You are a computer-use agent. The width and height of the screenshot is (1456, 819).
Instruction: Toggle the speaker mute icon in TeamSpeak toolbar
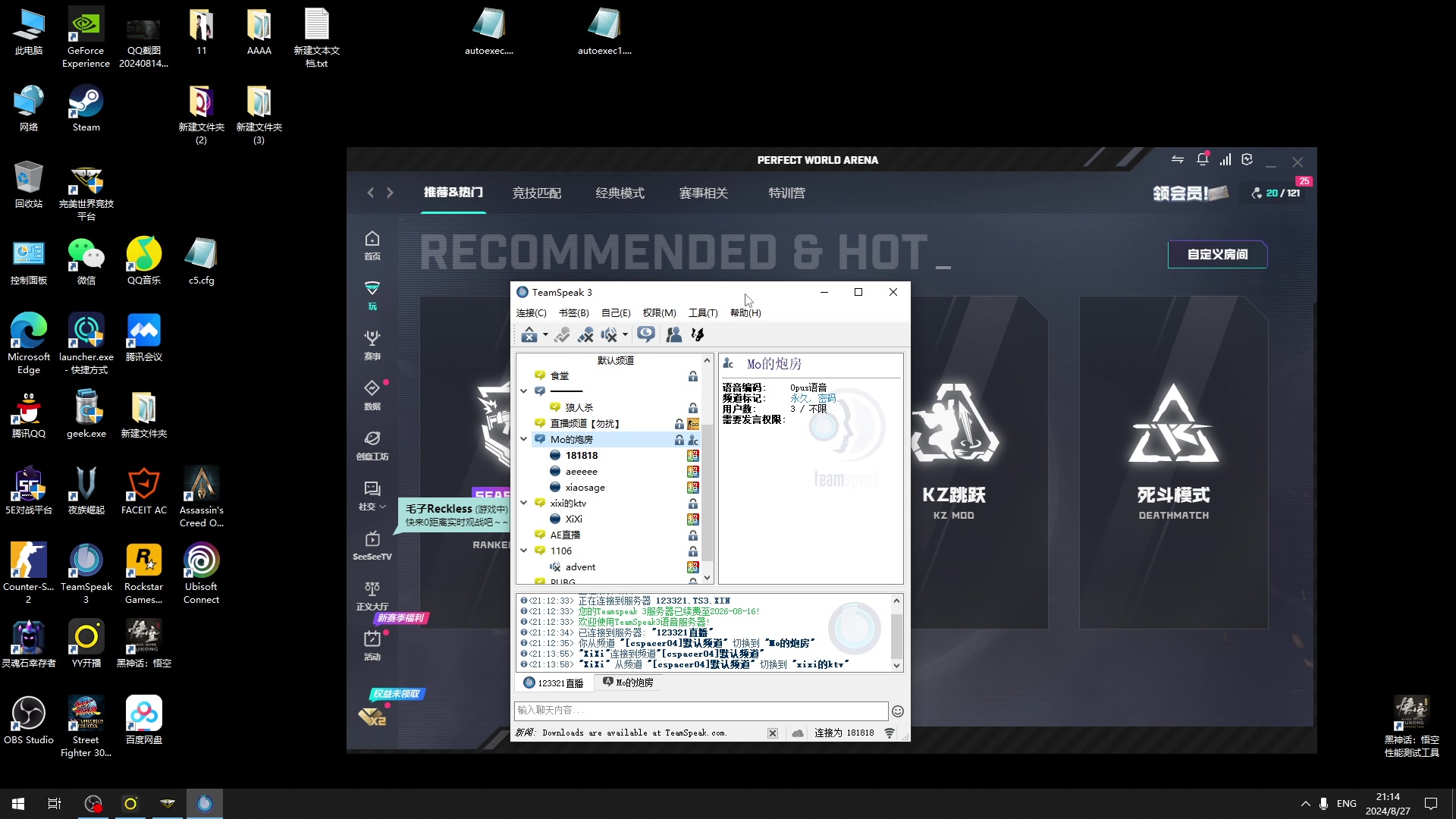click(609, 334)
